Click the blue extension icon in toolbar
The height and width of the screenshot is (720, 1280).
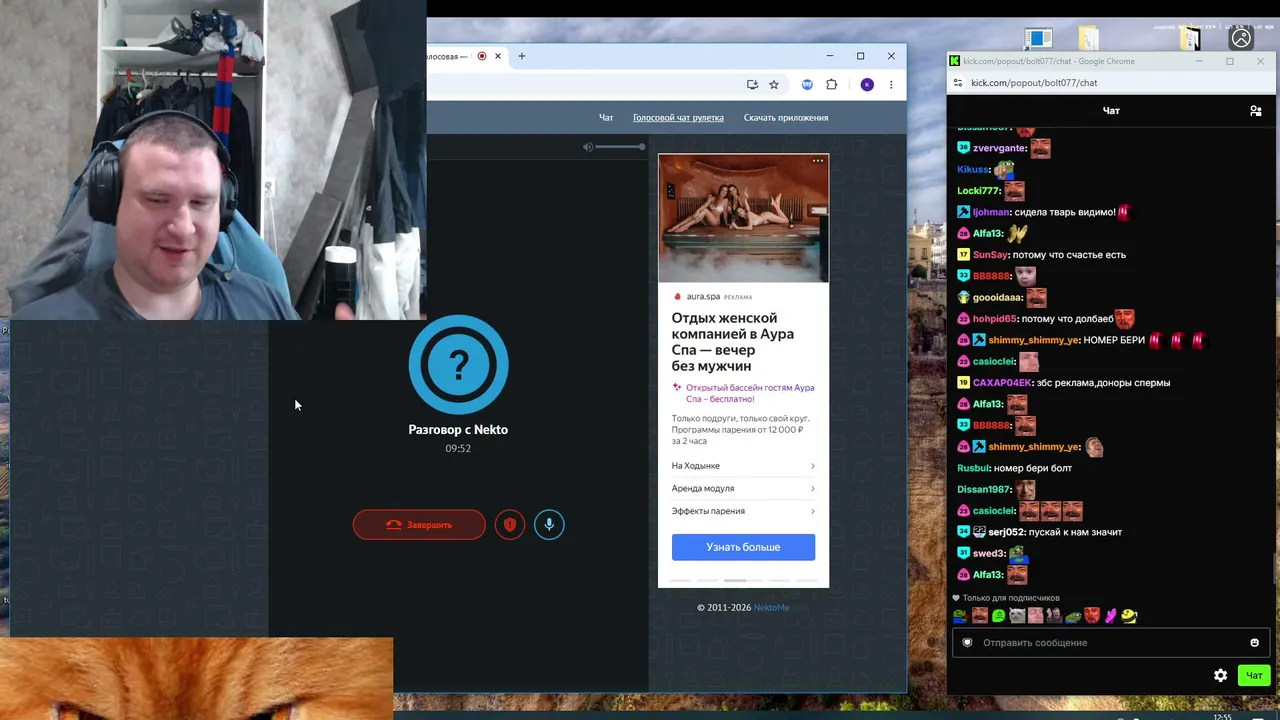[807, 85]
